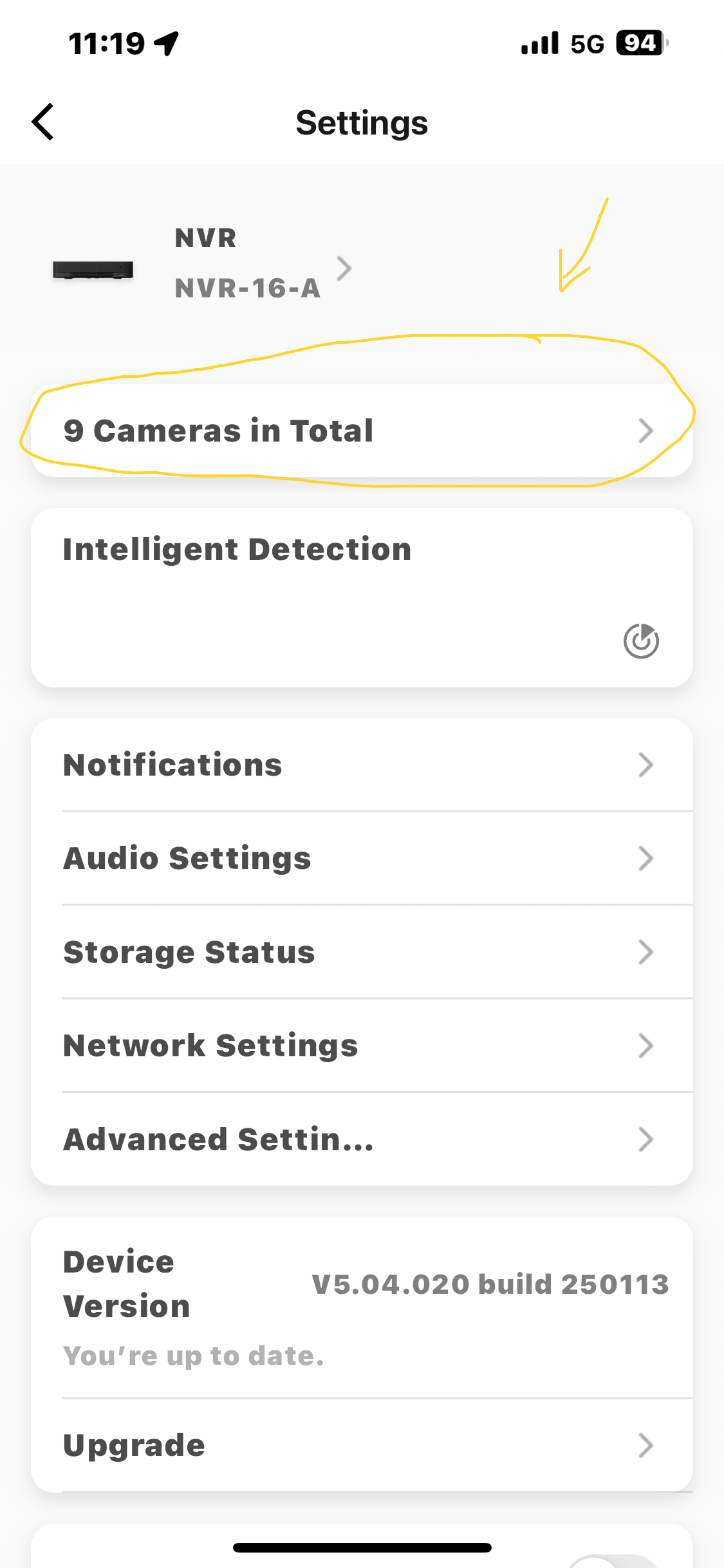Tap the Intelligent Detection card title
This screenshot has width=724, height=1568.
[x=237, y=550]
